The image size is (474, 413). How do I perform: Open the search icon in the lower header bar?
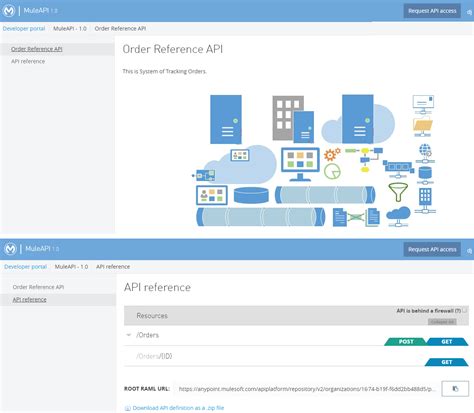[x=469, y=251]
